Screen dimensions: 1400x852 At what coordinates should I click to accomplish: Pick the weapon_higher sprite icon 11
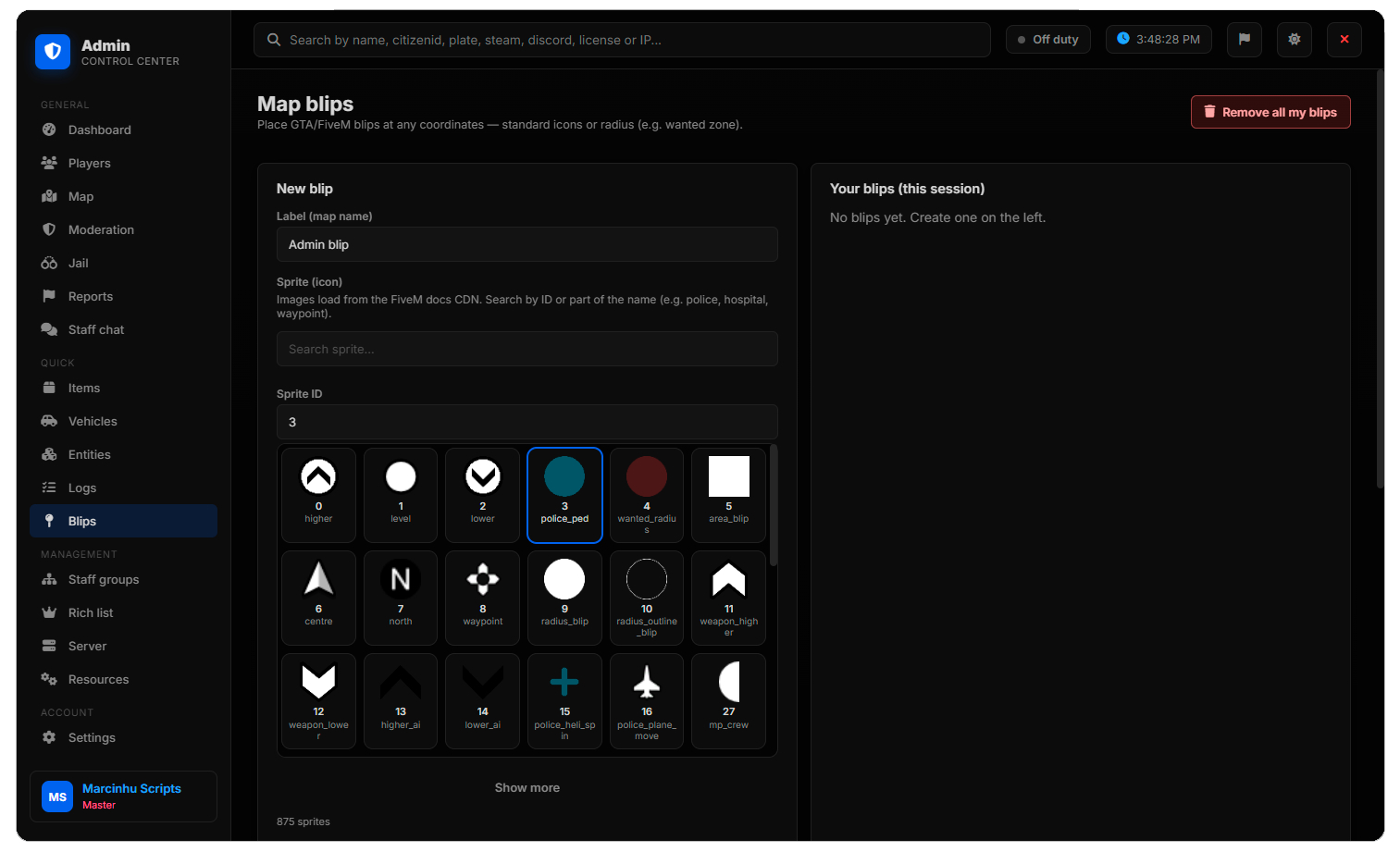click(x=729, y=598)
